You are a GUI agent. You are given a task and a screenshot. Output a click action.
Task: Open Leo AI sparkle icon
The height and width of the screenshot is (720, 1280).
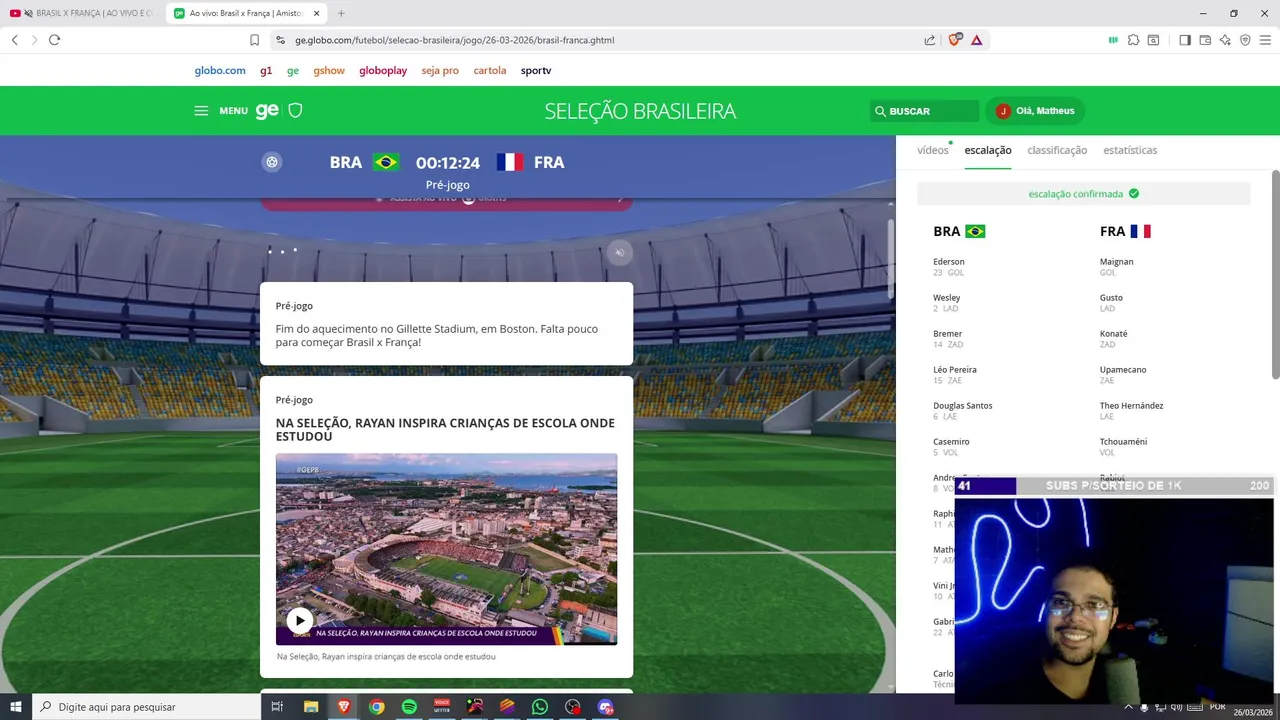click(1225, 40)
